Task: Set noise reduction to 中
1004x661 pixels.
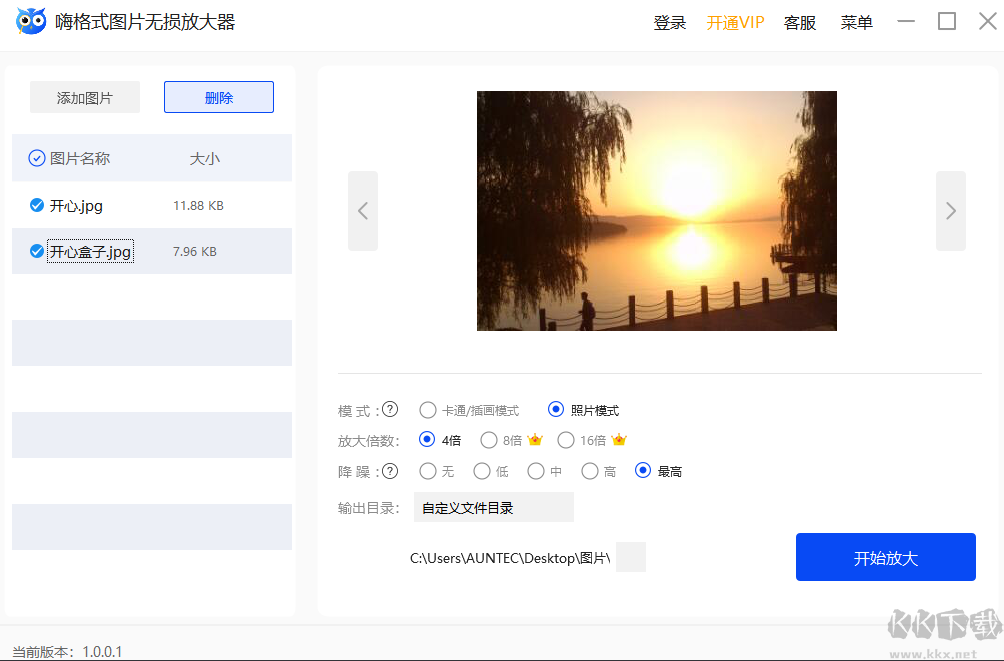Action: tap(536, 470)
